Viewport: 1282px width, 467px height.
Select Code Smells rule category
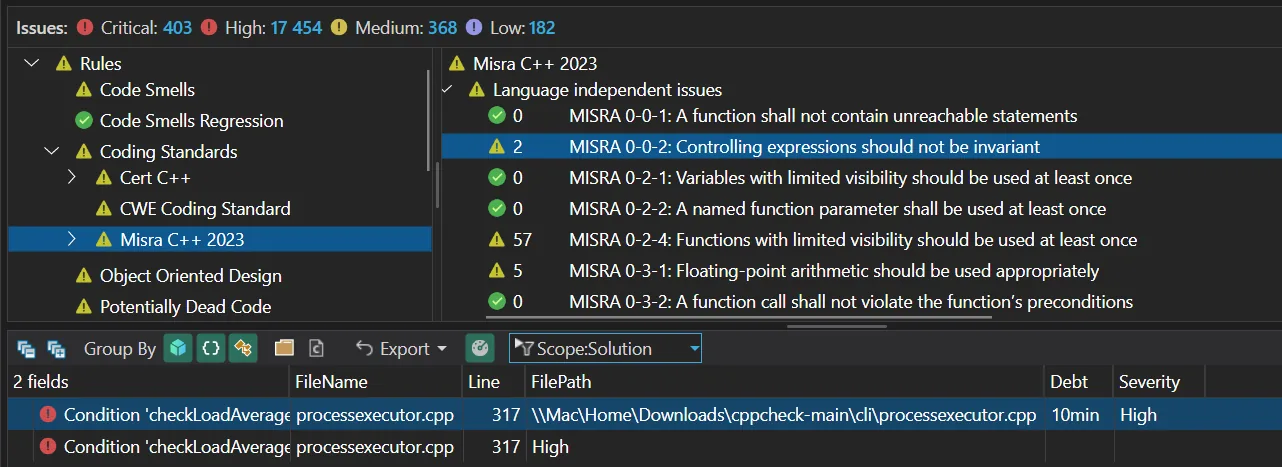point(147,90)
